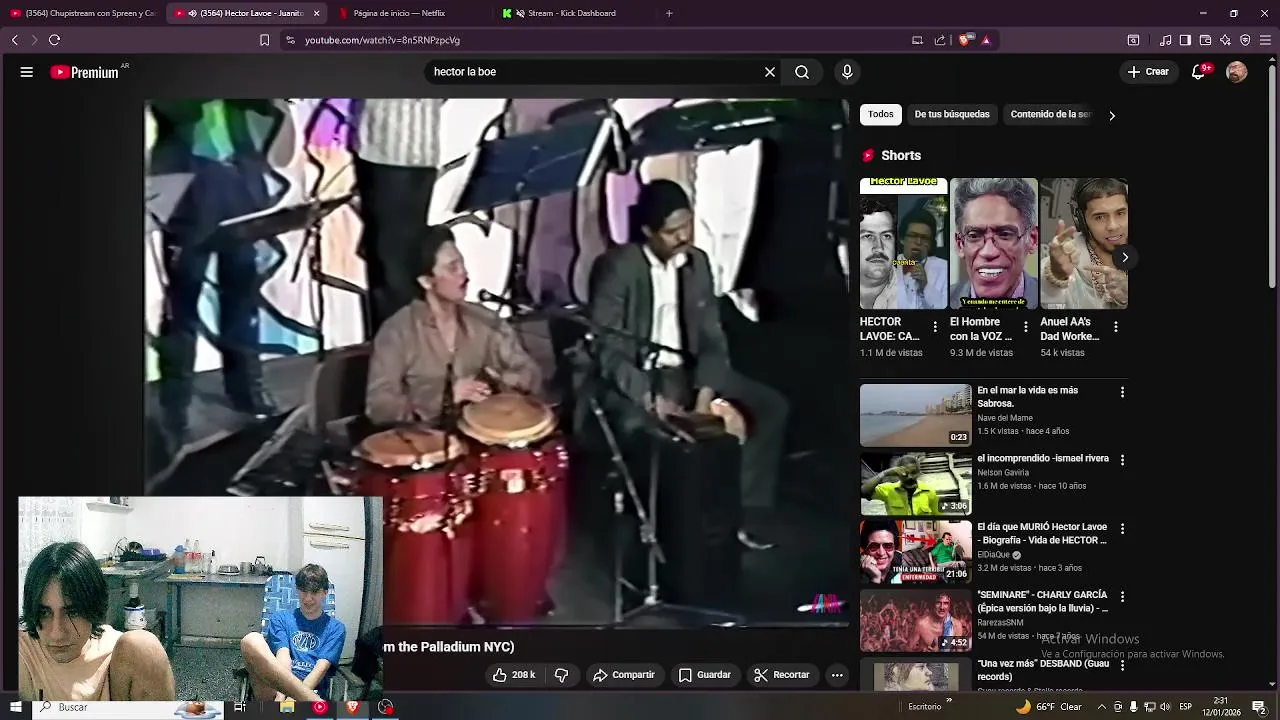Screen dimensions: 1280x720
Task: Open the el incomprendido video thumbnail
Action: click(915, 483)
